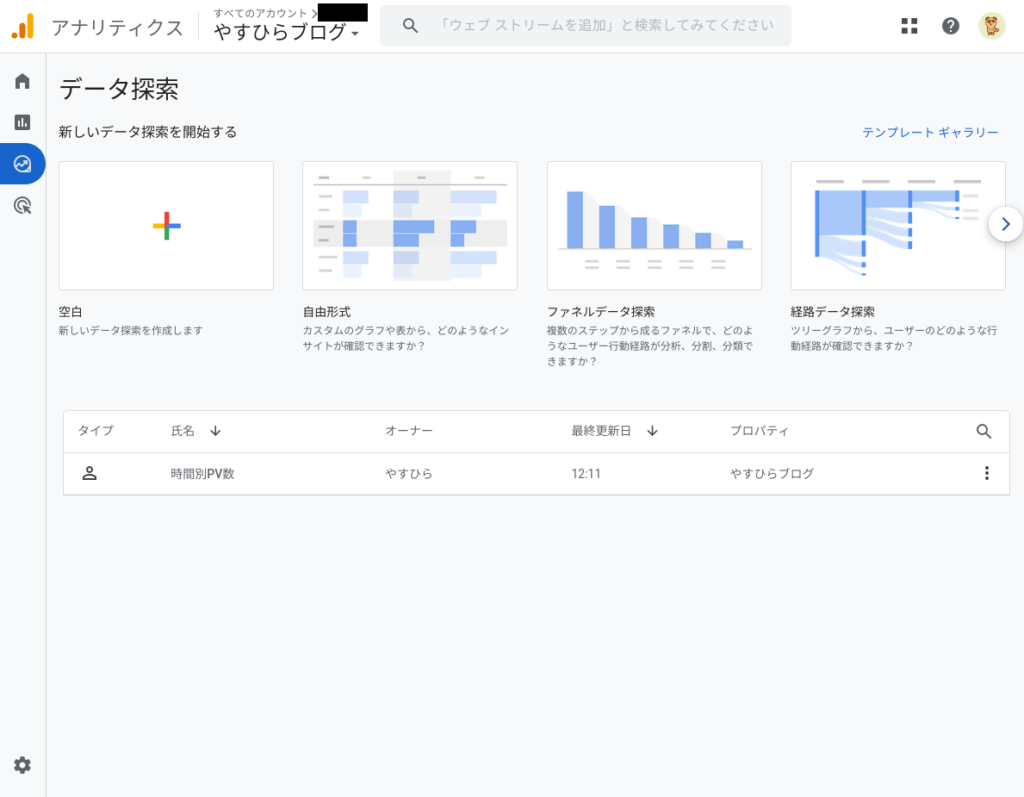Open the three-dot menu for 時間別PV数
The image size is (1024, 797).
[987, 473]
